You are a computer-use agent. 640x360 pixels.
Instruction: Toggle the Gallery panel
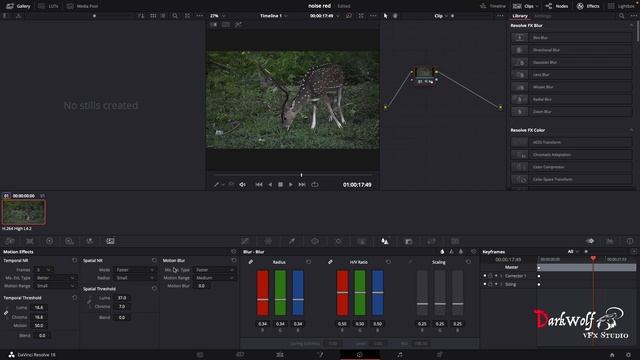click(x=18, y=6)
